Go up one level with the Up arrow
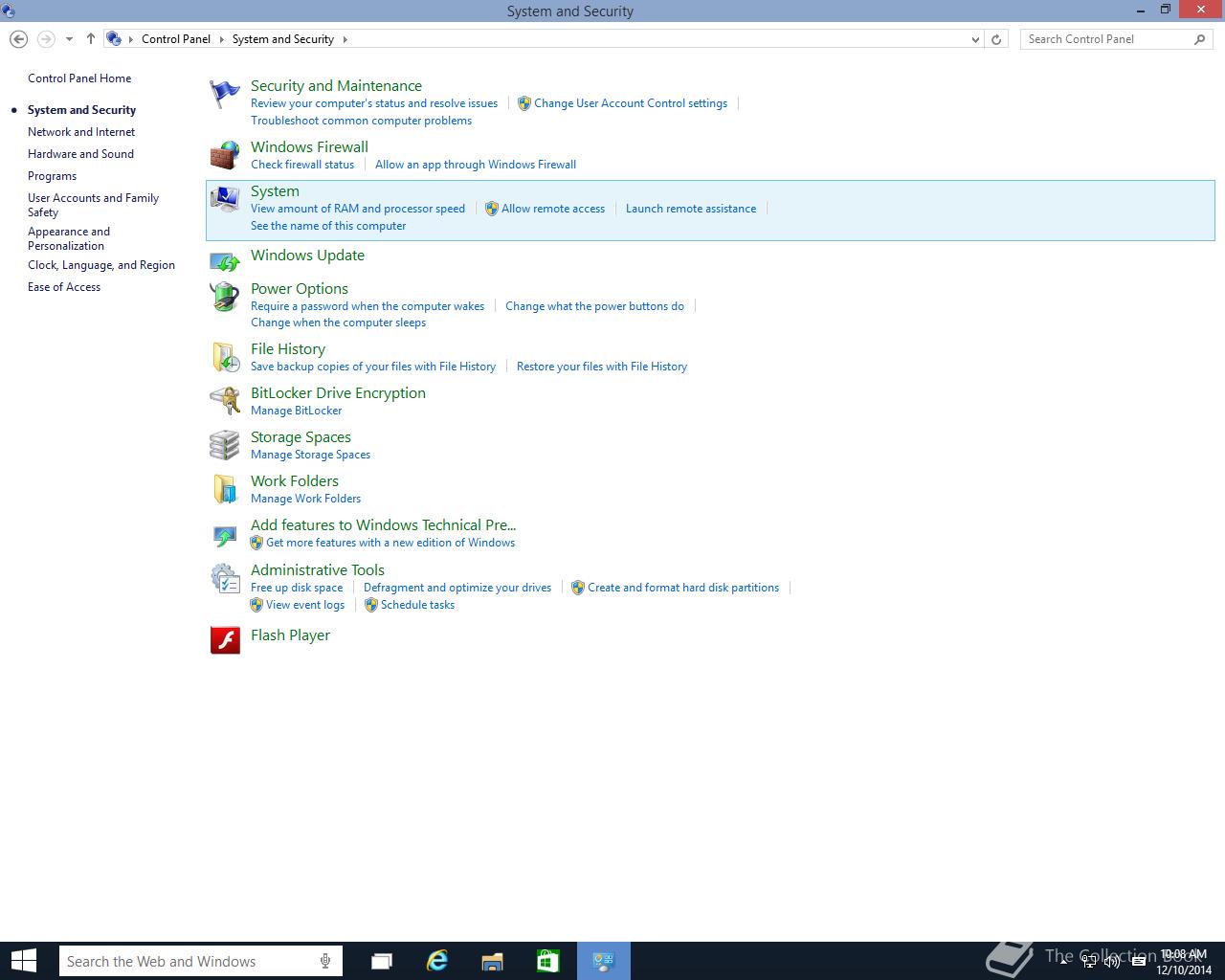Image resolution: width=1225 pixels, height=980 pixels. (91, 39)
